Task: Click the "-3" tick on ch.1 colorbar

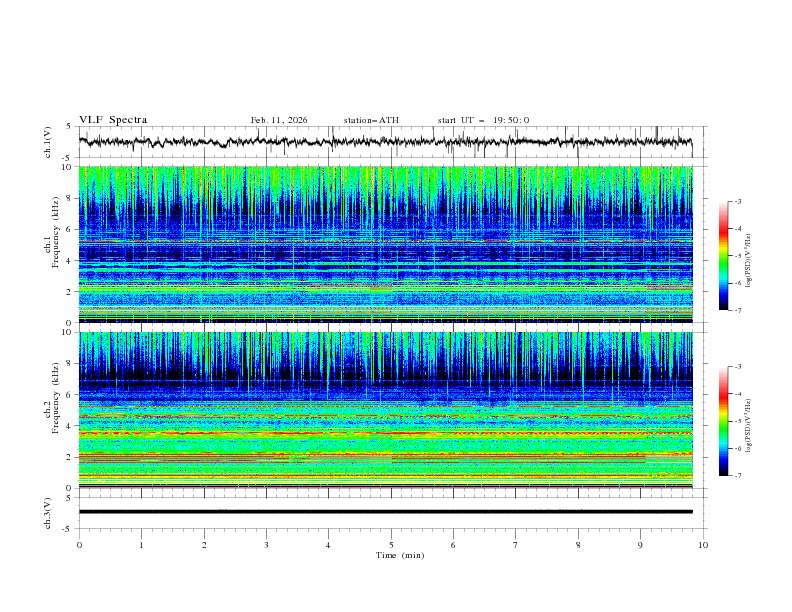Action: pos(737,201)
